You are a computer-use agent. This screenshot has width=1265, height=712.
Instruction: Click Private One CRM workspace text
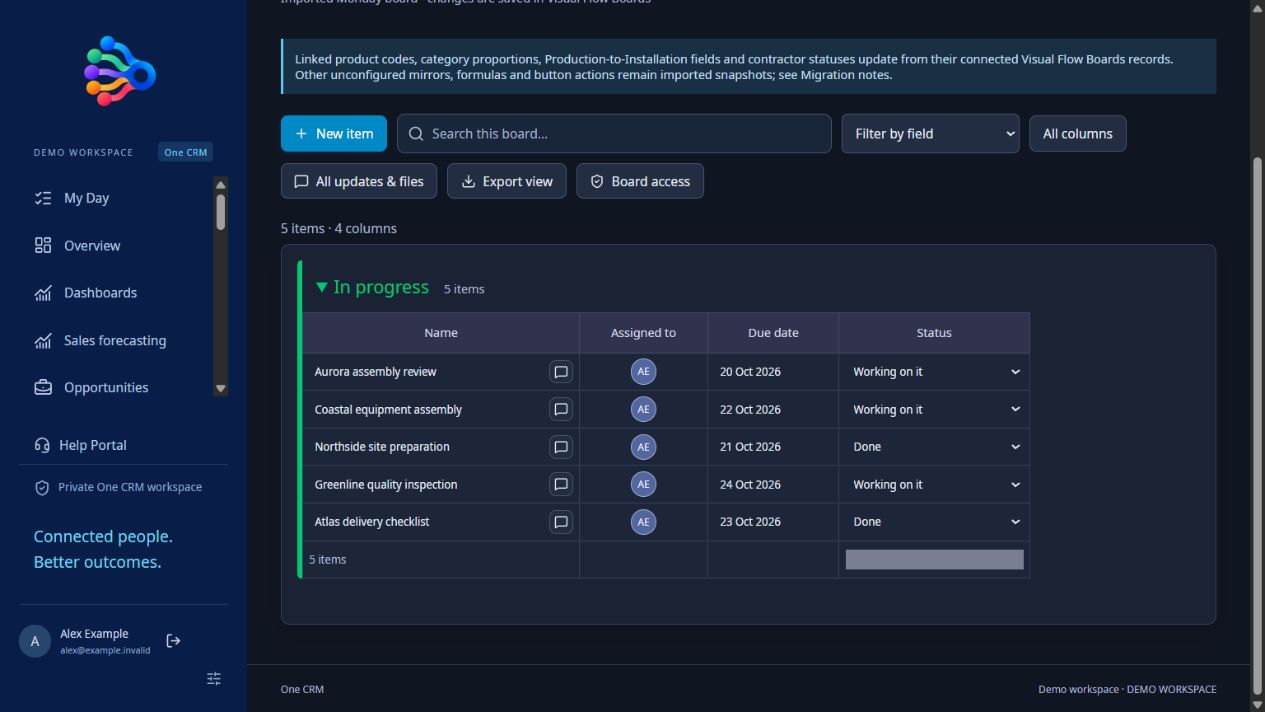click(130, 488)
